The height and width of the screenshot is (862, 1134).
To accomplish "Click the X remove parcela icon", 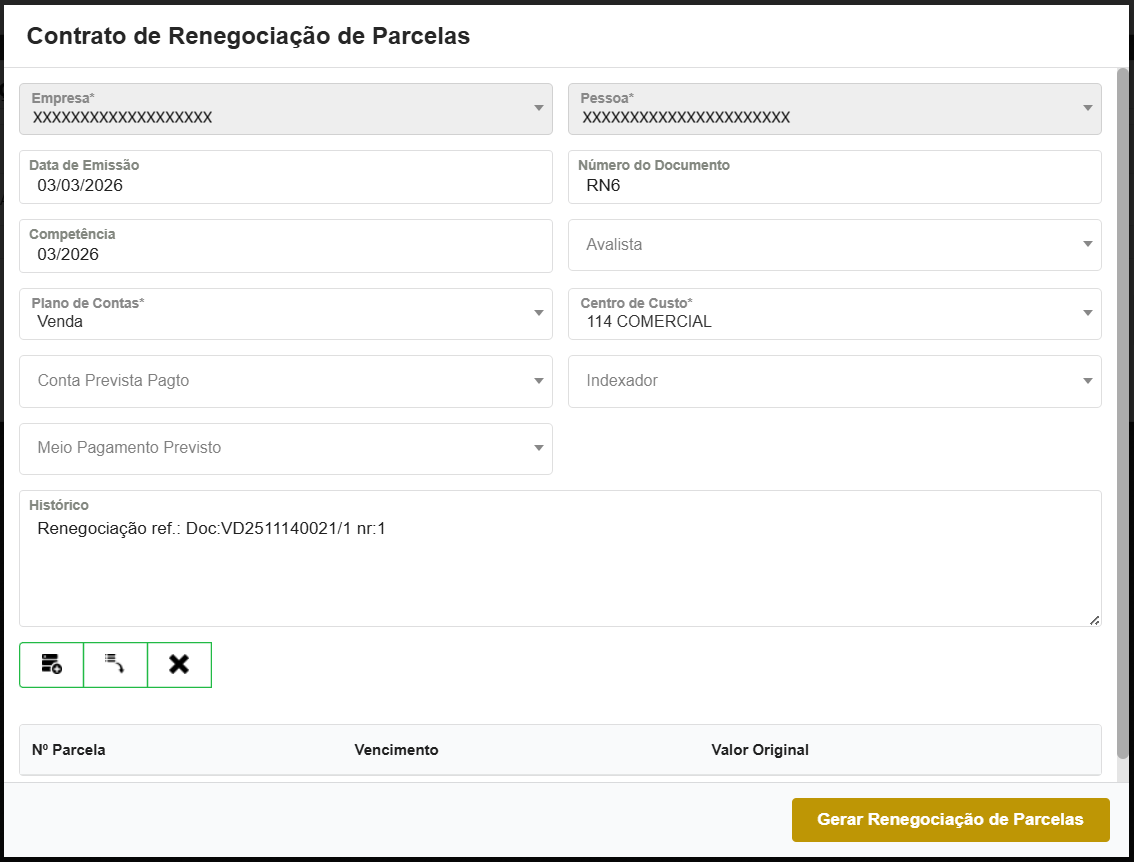I will (x=179, y=665).
